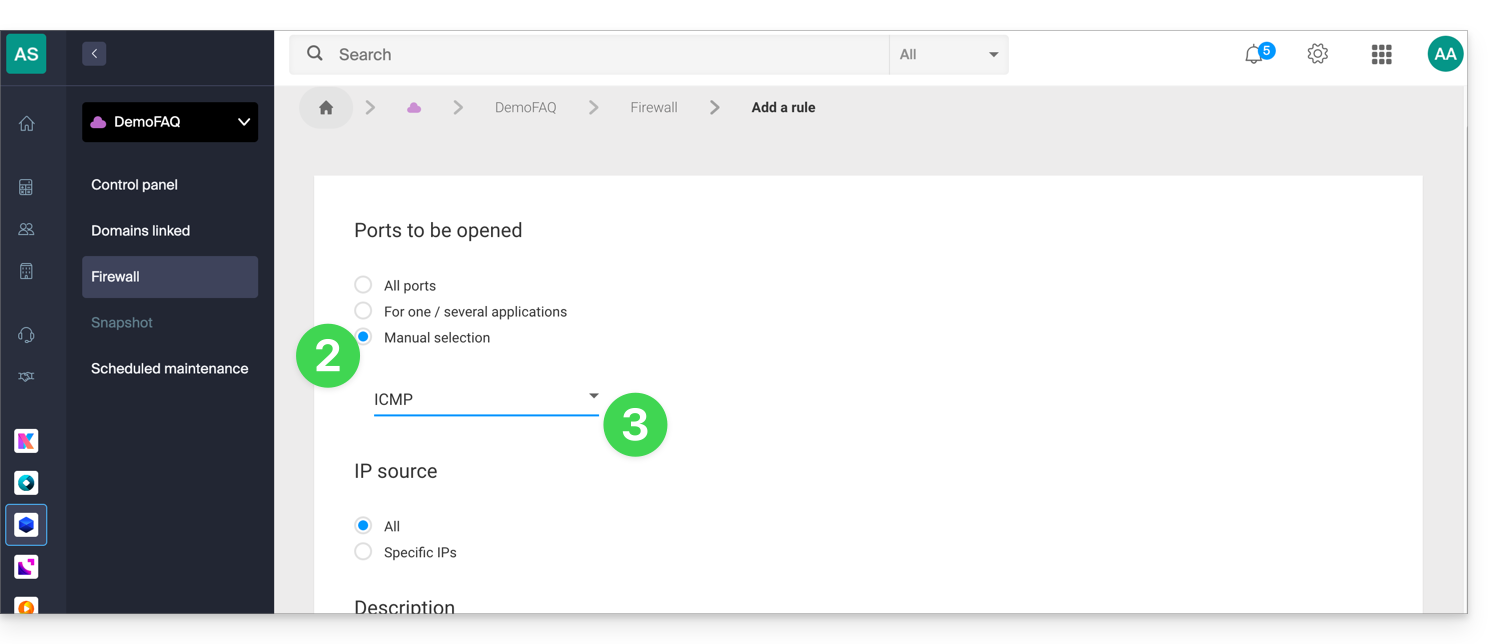Expand the DemoFAQ server selector
This screenshot has width=1498, height=644.
point(170,122)
